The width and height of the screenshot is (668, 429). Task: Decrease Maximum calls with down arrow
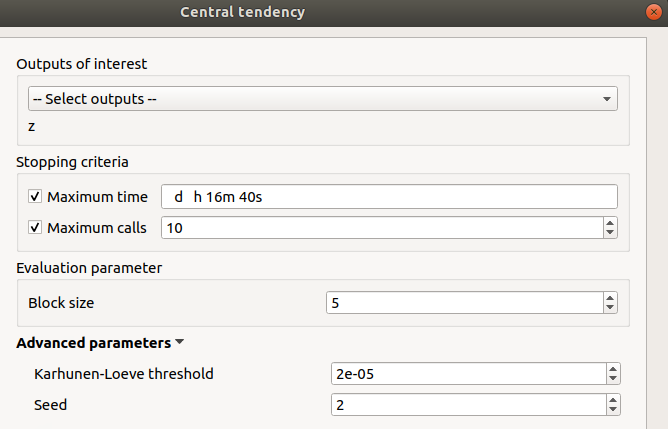(611, 233)
